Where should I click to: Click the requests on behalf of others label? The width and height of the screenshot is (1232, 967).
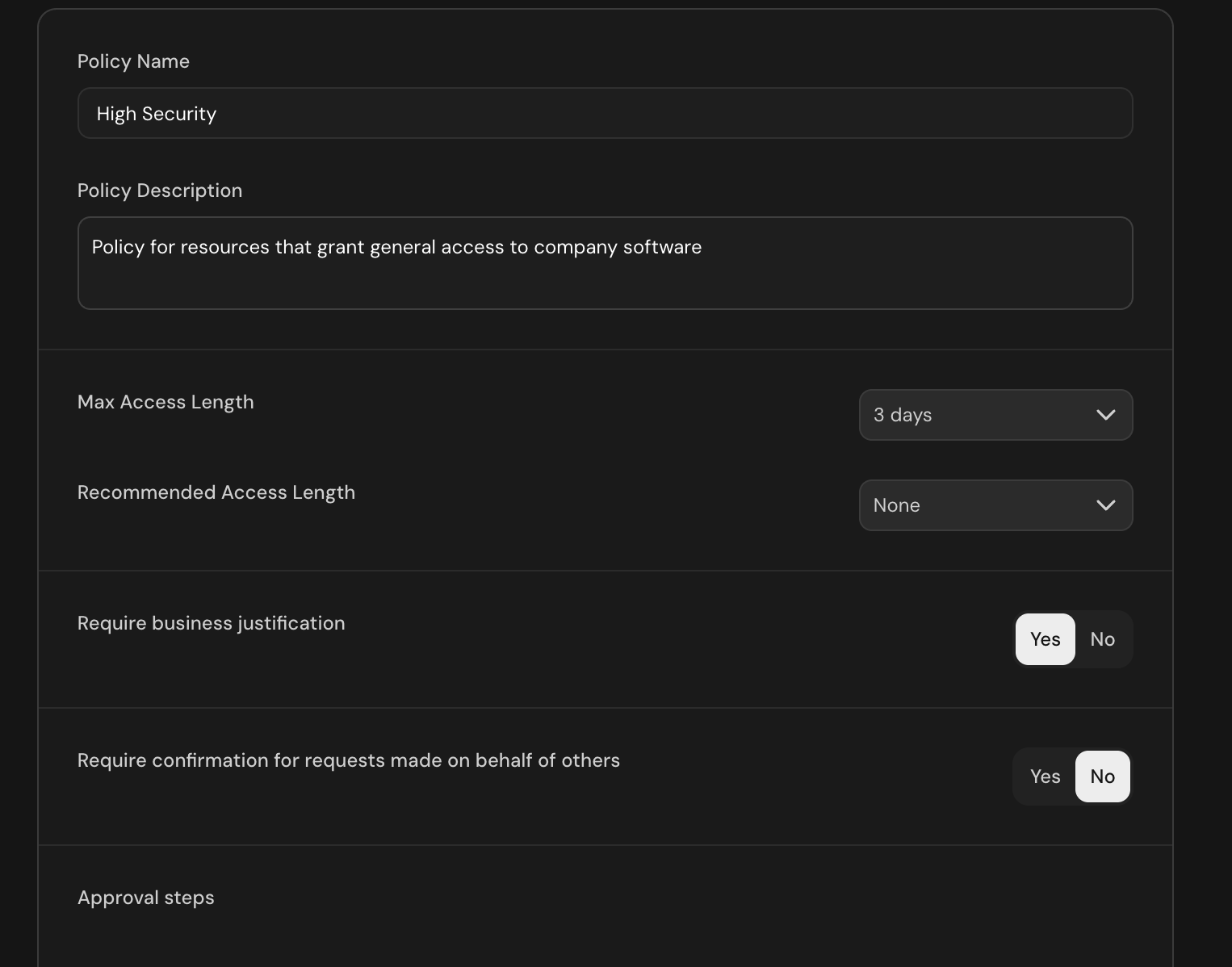click(x=349, y=760)
